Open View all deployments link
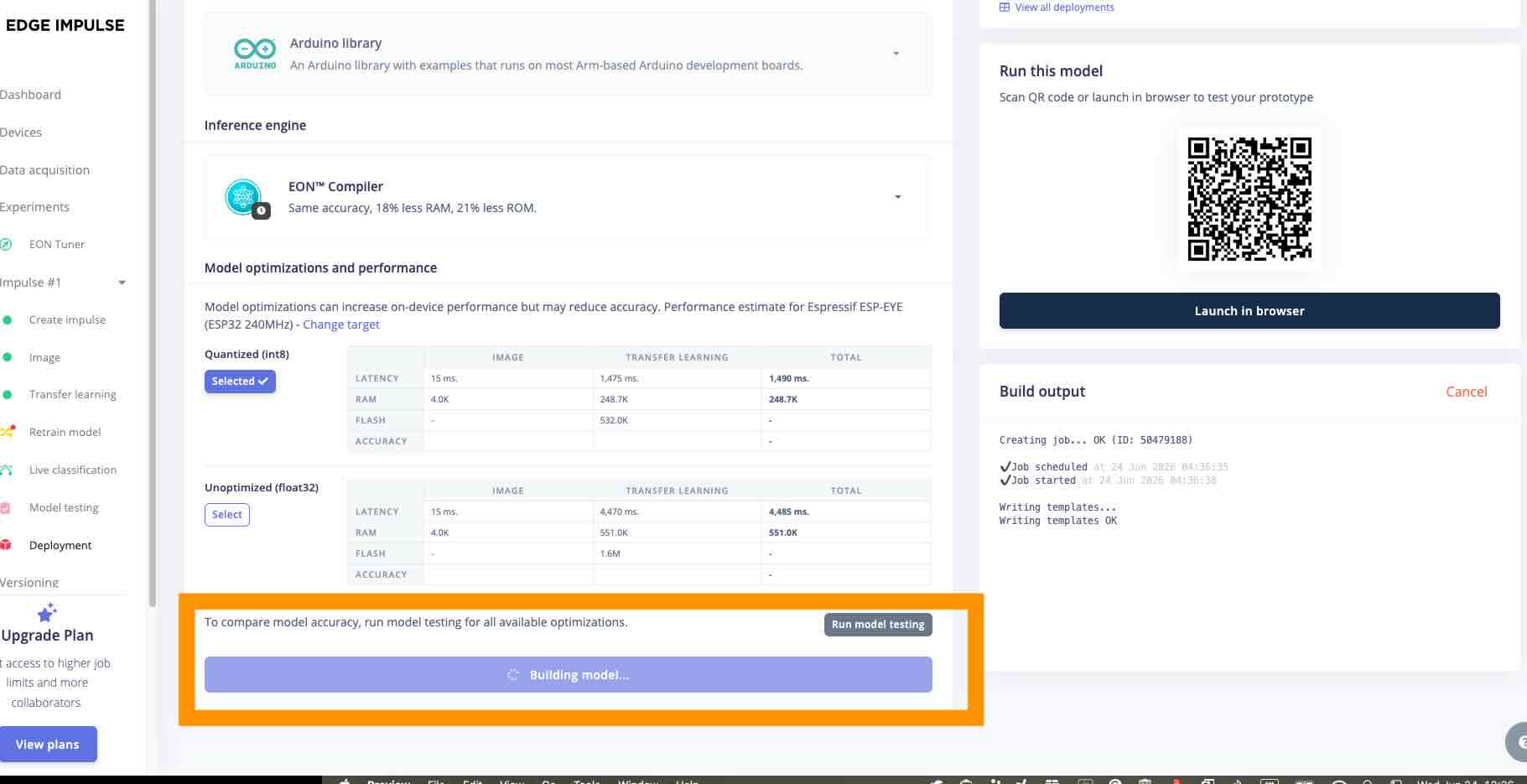The width and height of the screenshot is (1527, 784). 1064,8
